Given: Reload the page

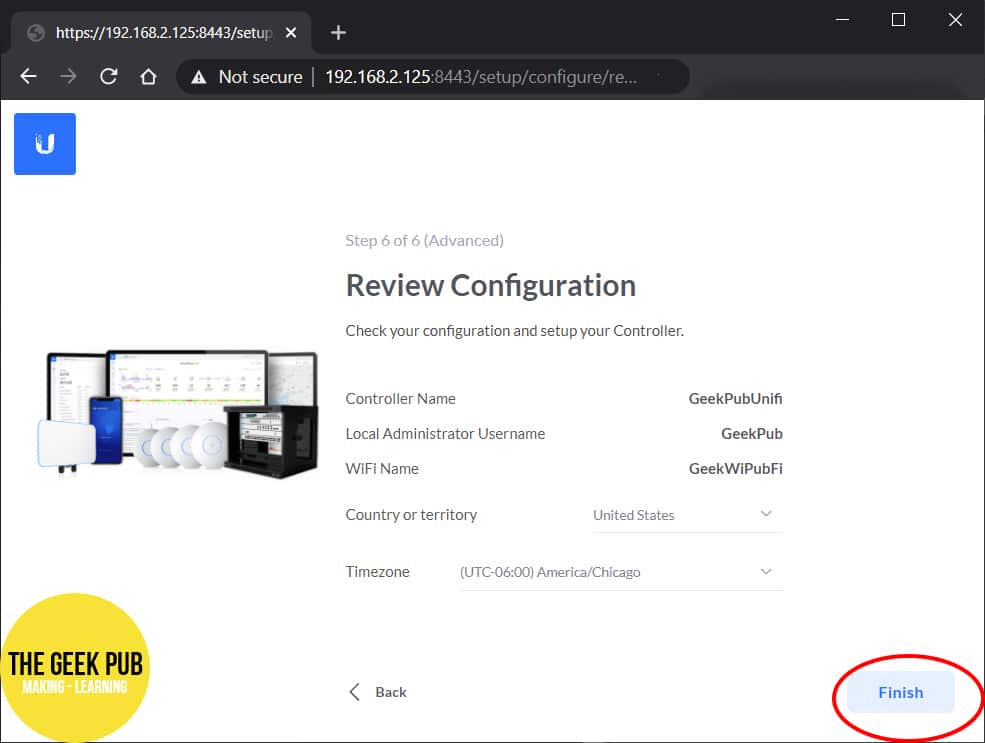Looking at the screenshot, I should pyautogui.click(x=108, y=77).
